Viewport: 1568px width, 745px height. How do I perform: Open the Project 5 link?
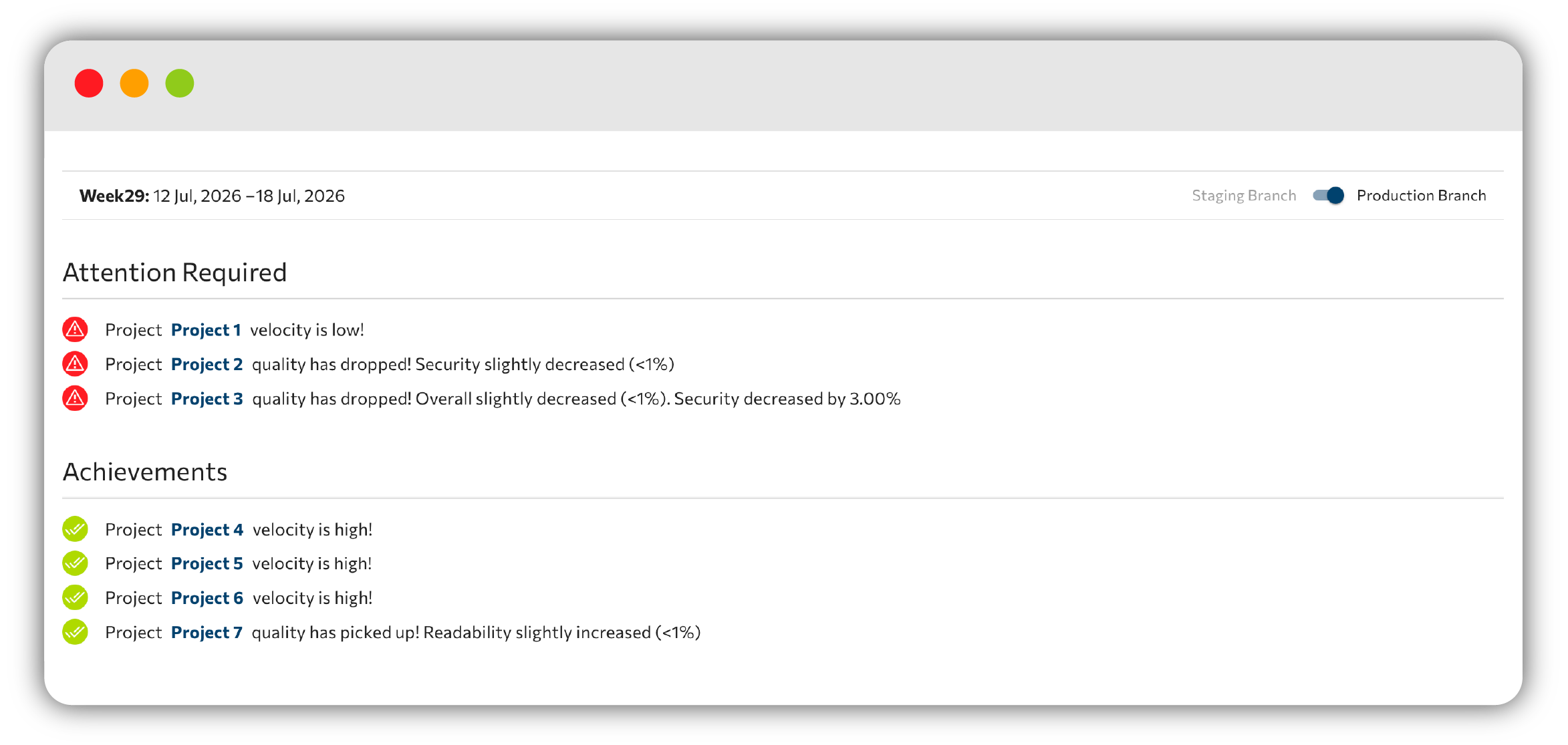click(207, 564)
